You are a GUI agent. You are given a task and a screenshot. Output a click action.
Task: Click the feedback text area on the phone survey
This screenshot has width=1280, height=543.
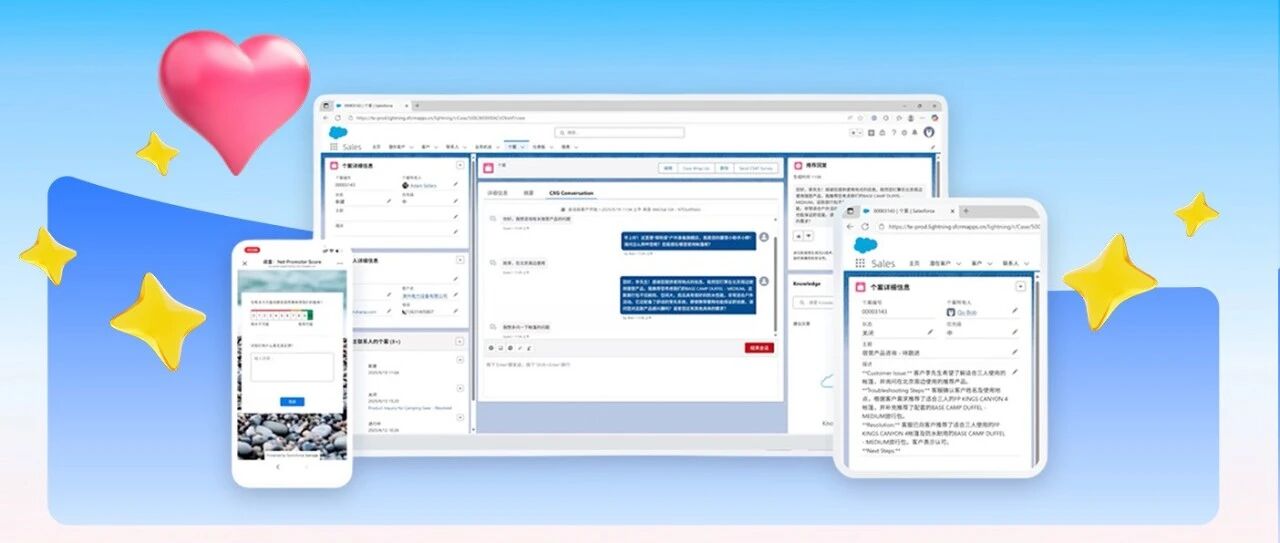coord(292,367)
